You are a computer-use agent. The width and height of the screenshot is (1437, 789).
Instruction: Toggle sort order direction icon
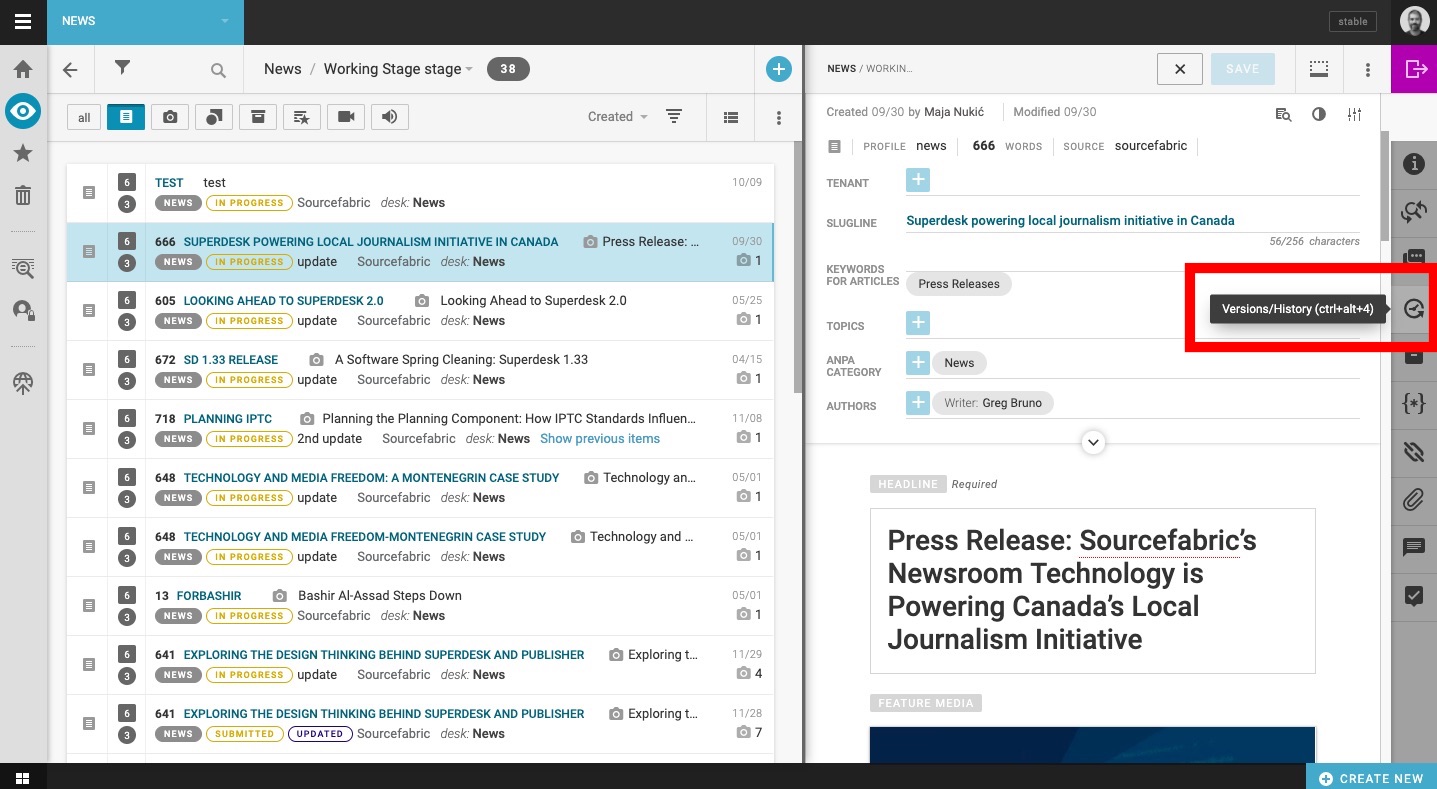click(674, 117)
